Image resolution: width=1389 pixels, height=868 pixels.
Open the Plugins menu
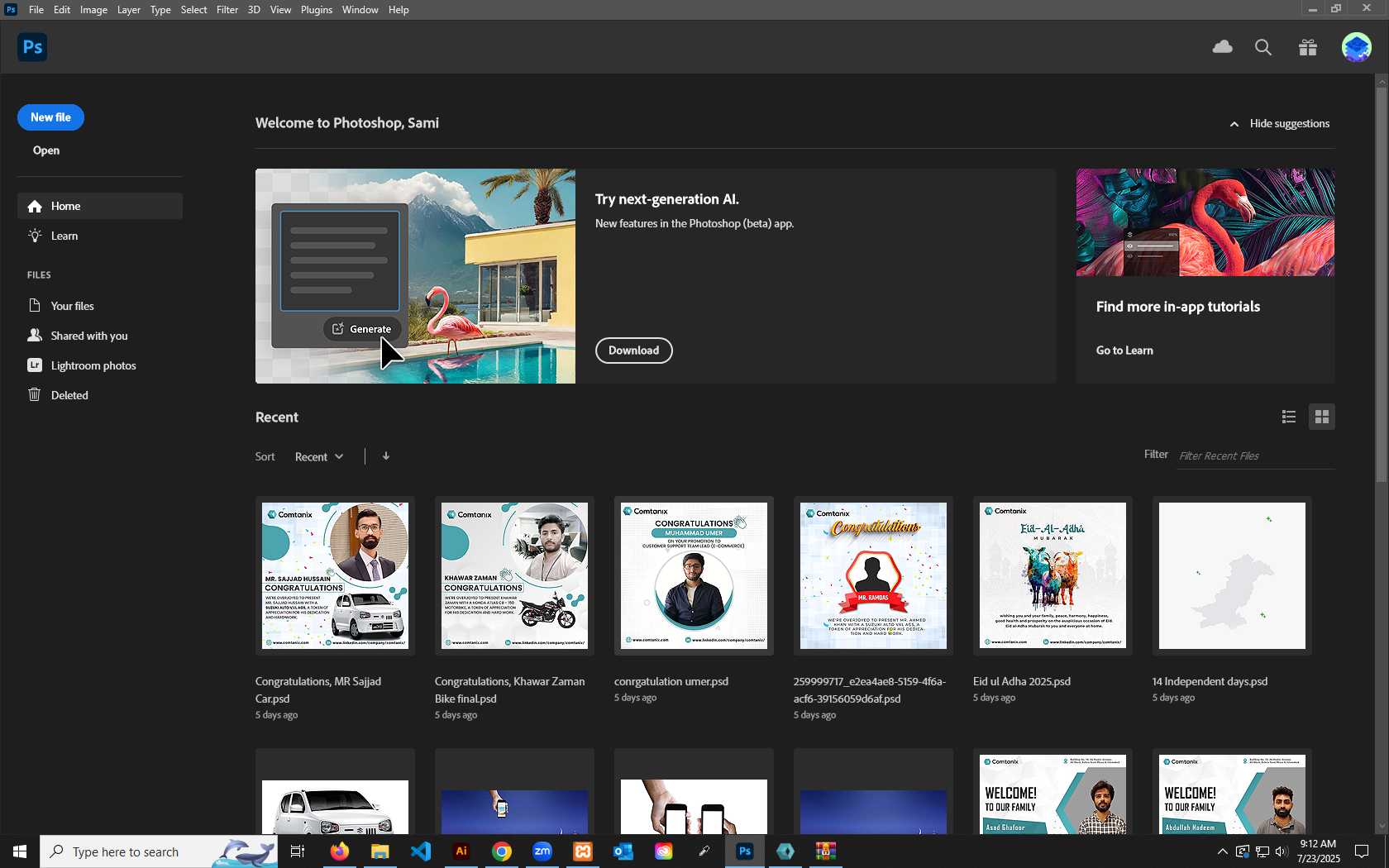point(317,10)
